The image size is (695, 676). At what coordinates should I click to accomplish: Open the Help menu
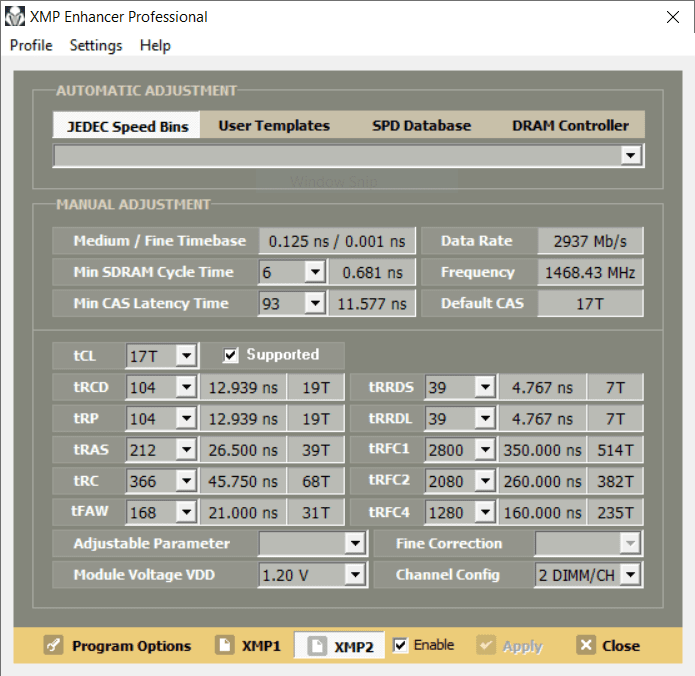coord(155,45)
